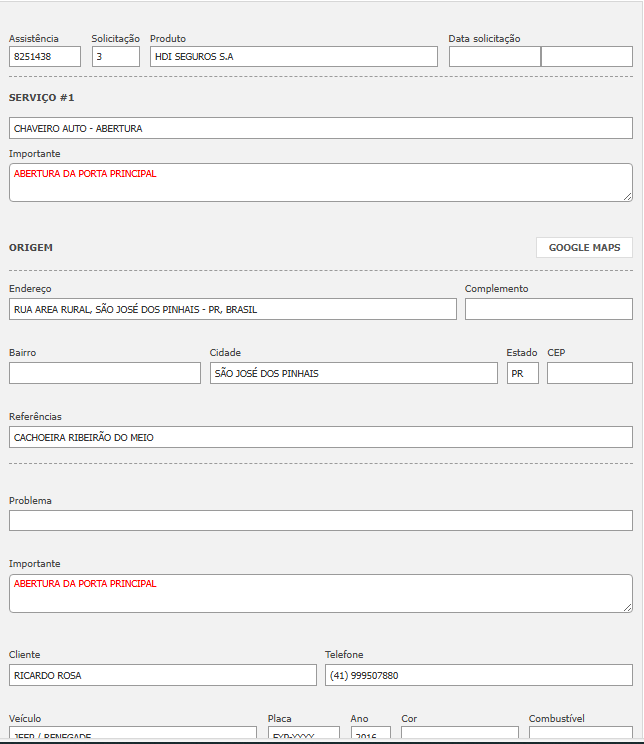Click the second Data solicitação input box

(586, 57)
